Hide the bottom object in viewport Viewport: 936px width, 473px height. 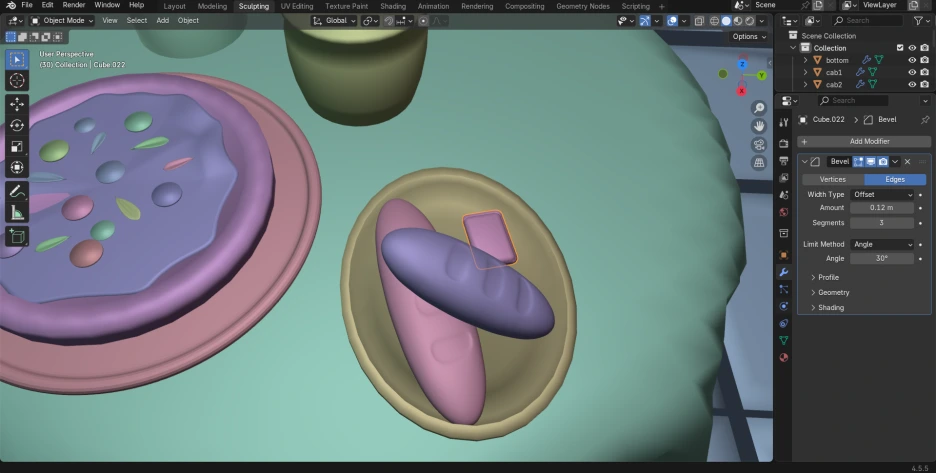point(912,60)
